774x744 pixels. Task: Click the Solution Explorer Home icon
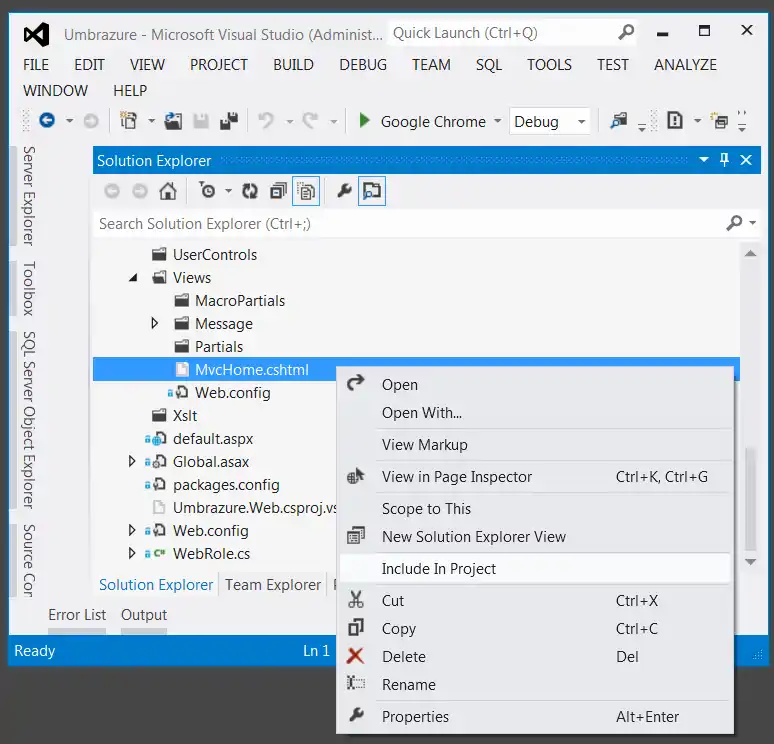(168, 191)
